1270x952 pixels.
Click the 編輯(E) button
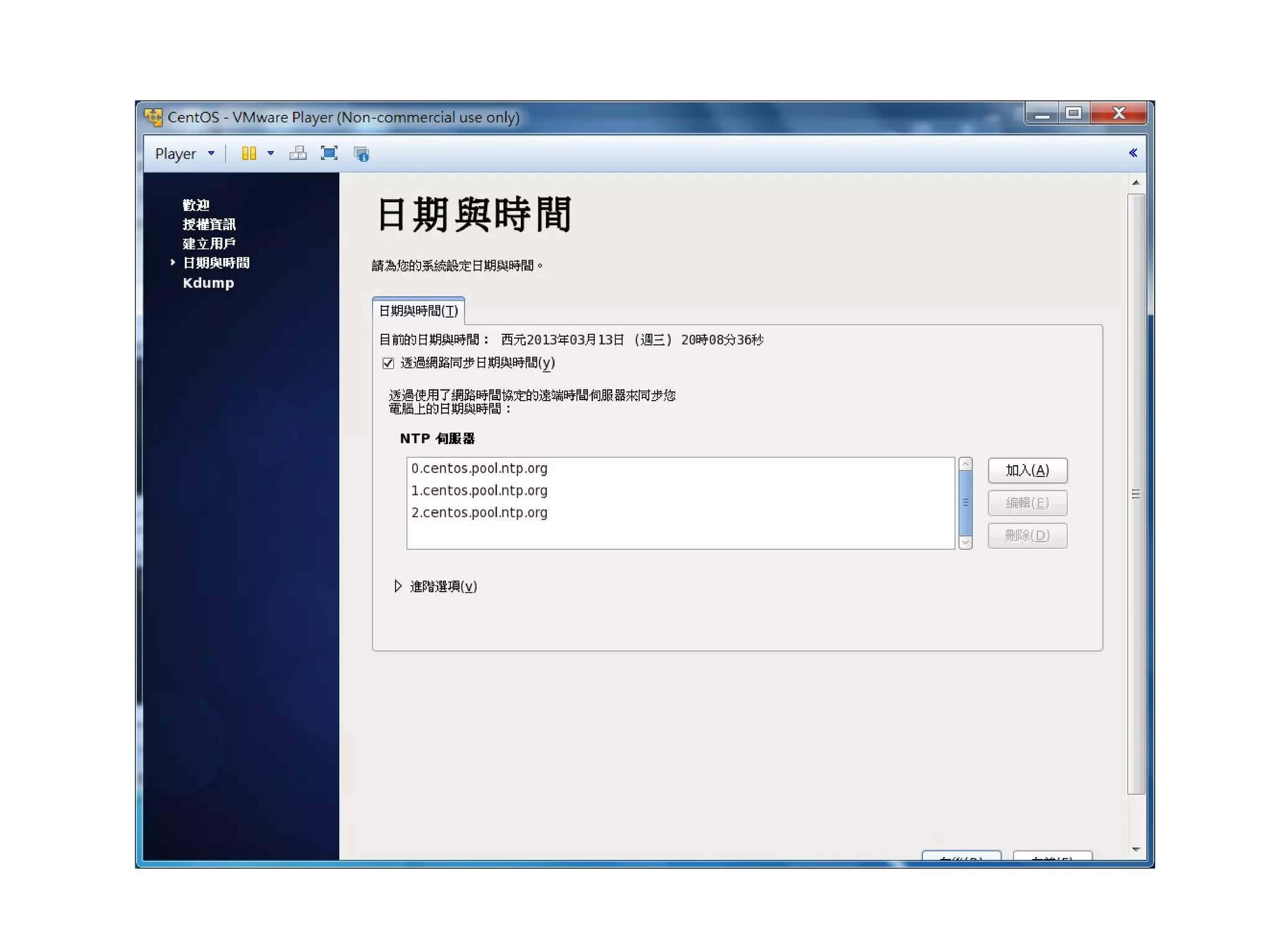[x=1027, y=503]
